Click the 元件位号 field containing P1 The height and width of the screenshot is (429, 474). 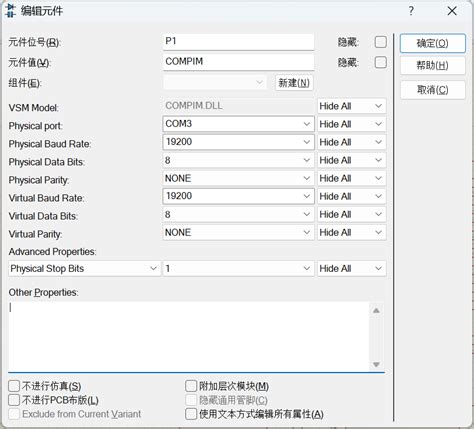238,42
